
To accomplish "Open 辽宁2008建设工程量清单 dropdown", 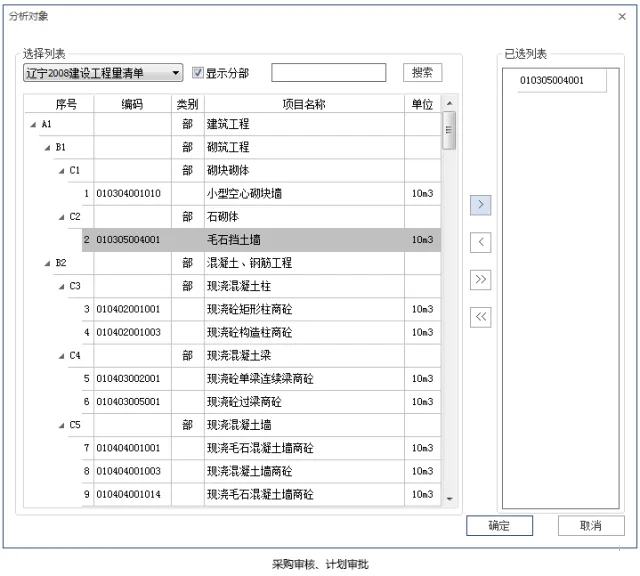I will tap(103, 73).
